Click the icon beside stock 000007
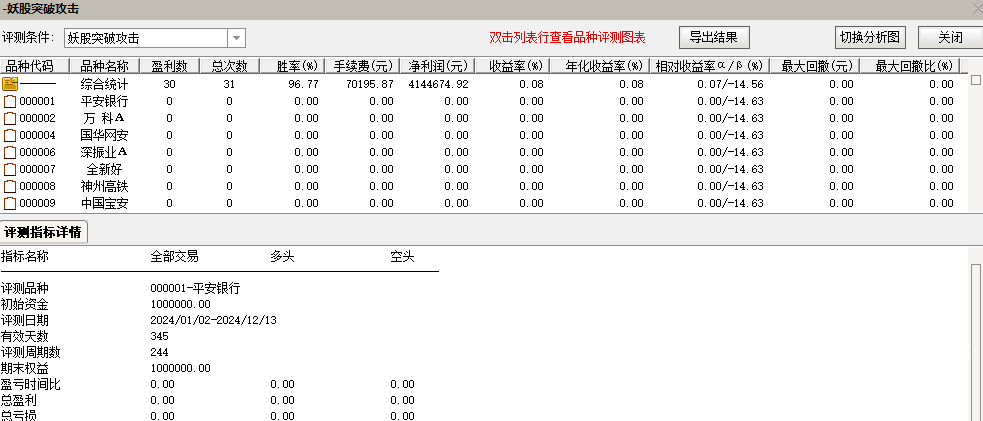Screen dimensions: 983x421 [x=10, y=169]
